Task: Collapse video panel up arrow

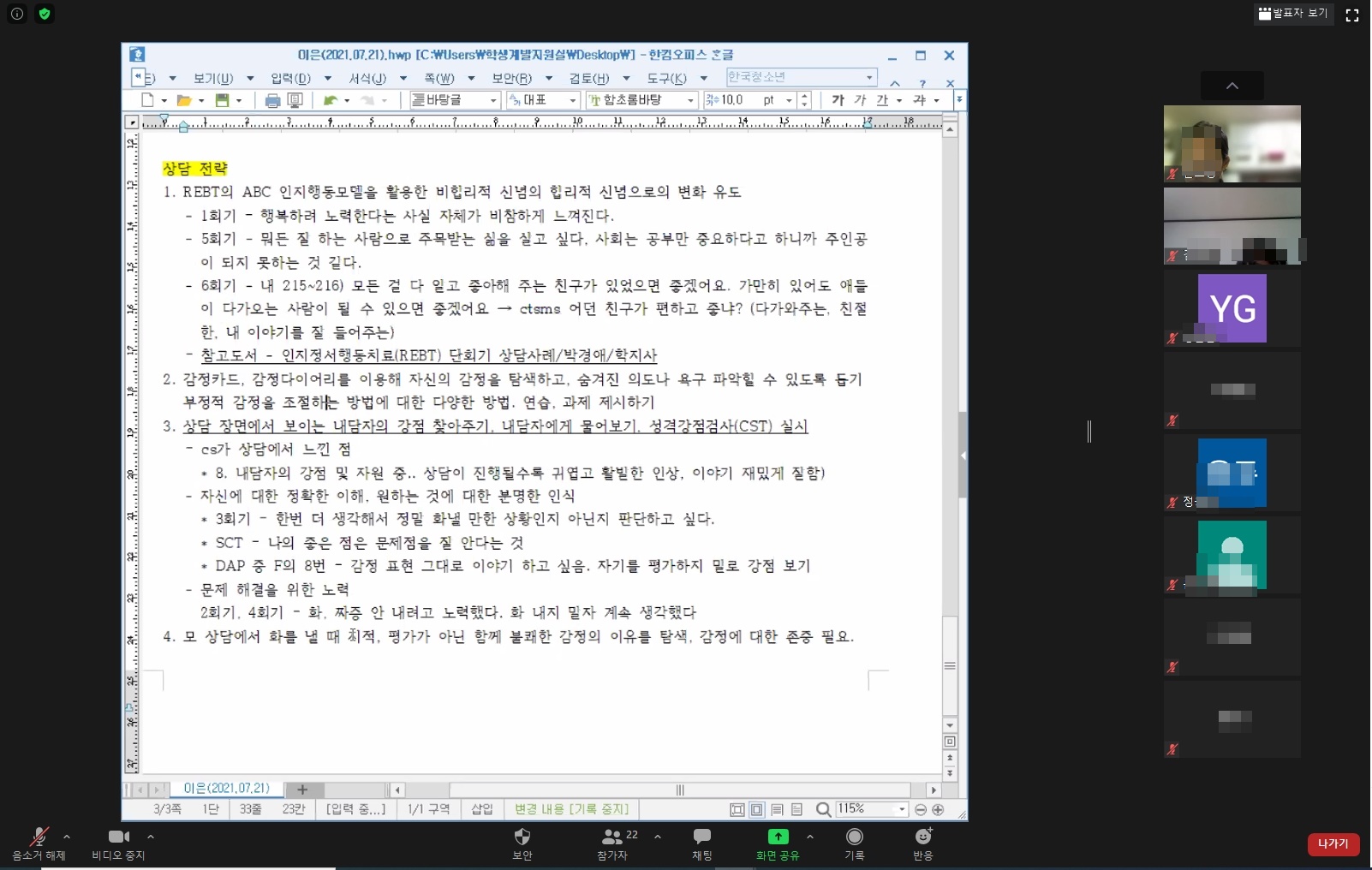Action: coord(1232,86)
